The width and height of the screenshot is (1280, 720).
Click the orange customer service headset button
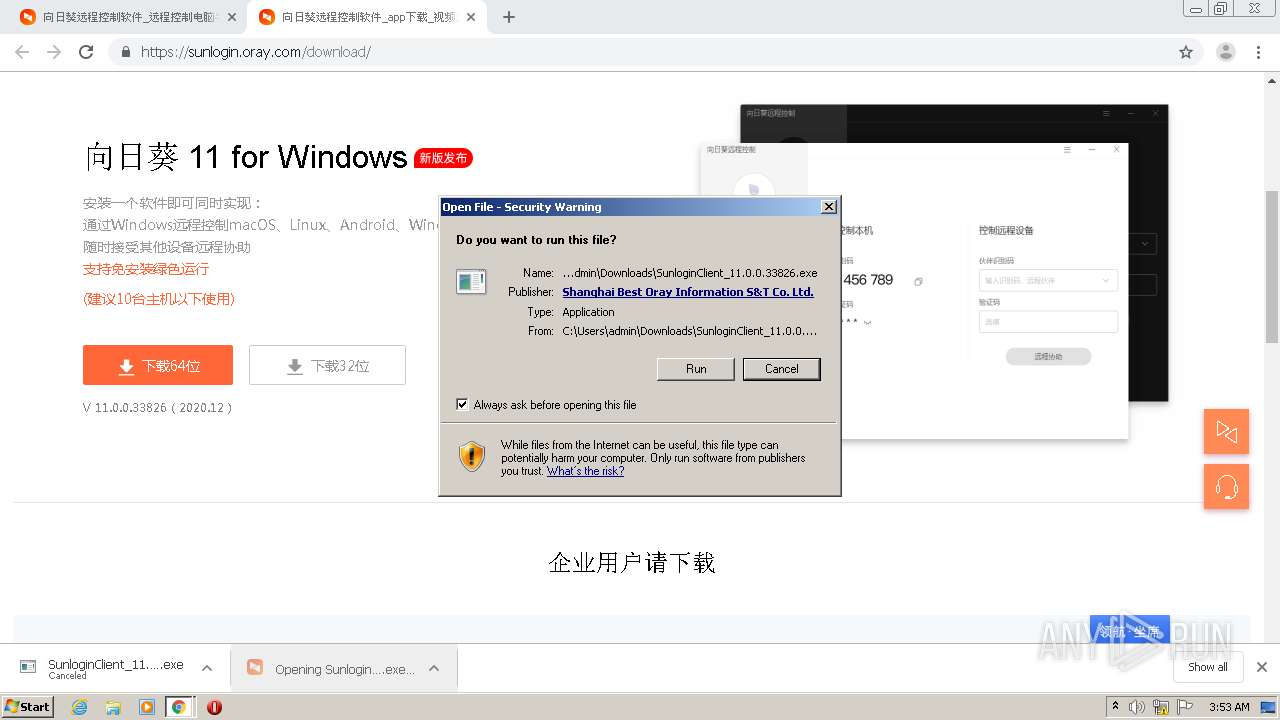point(1226,487)
